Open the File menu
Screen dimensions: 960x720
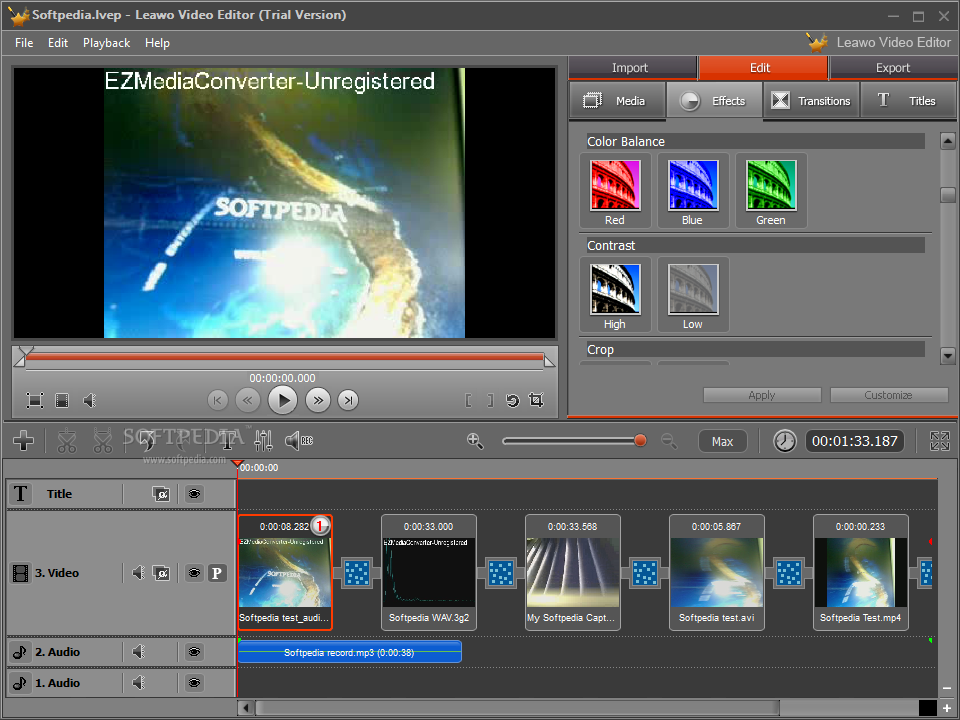(24, 43)
